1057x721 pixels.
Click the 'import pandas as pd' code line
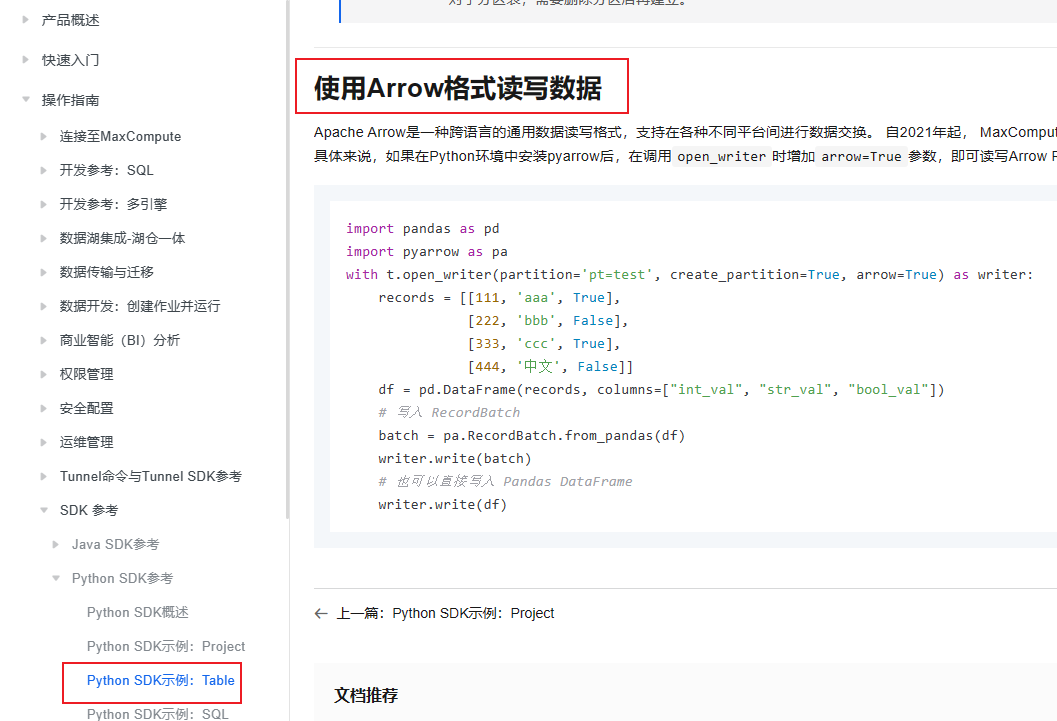point(423,228)
